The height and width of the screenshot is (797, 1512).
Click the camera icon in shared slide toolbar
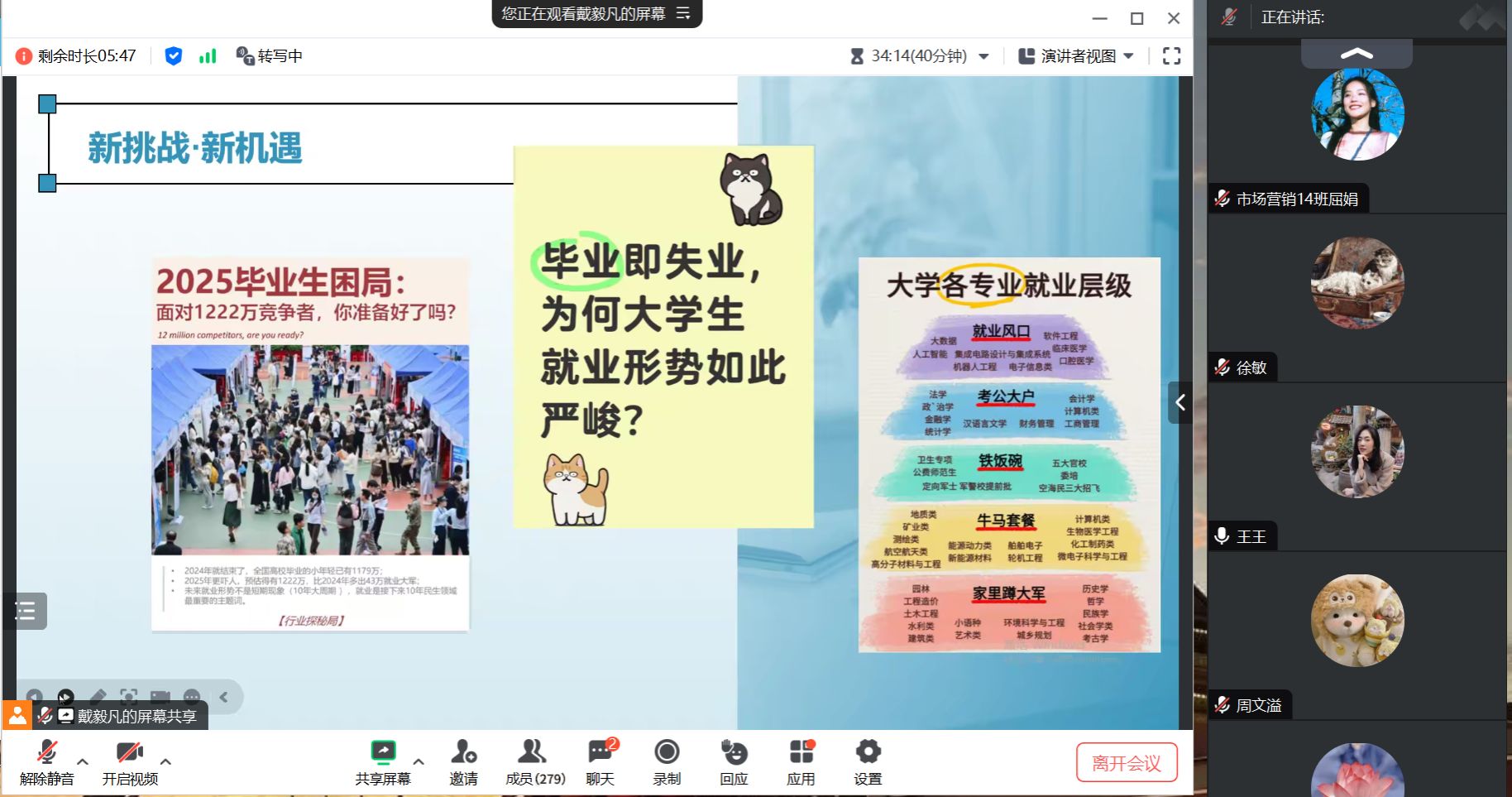[160, 697]
